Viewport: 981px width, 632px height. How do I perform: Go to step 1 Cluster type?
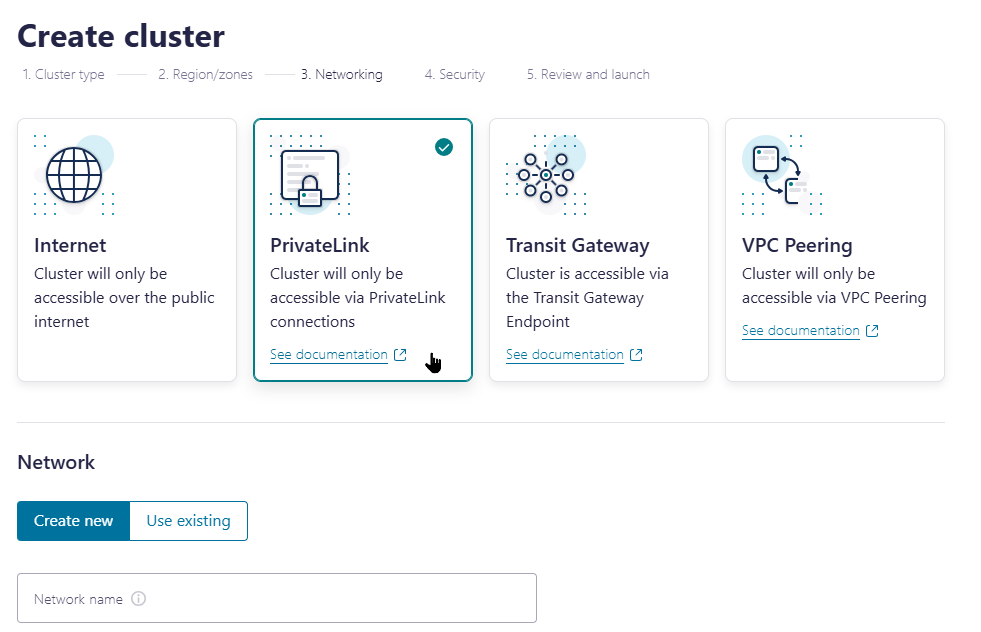[x=64, y=74]
